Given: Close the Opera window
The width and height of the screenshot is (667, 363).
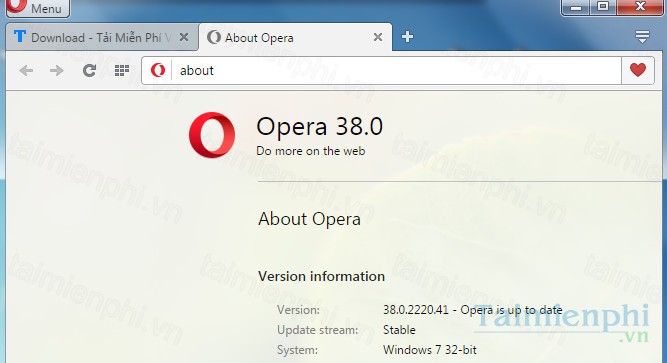Looking at the screenshot, I should click(x=640, y=6).
